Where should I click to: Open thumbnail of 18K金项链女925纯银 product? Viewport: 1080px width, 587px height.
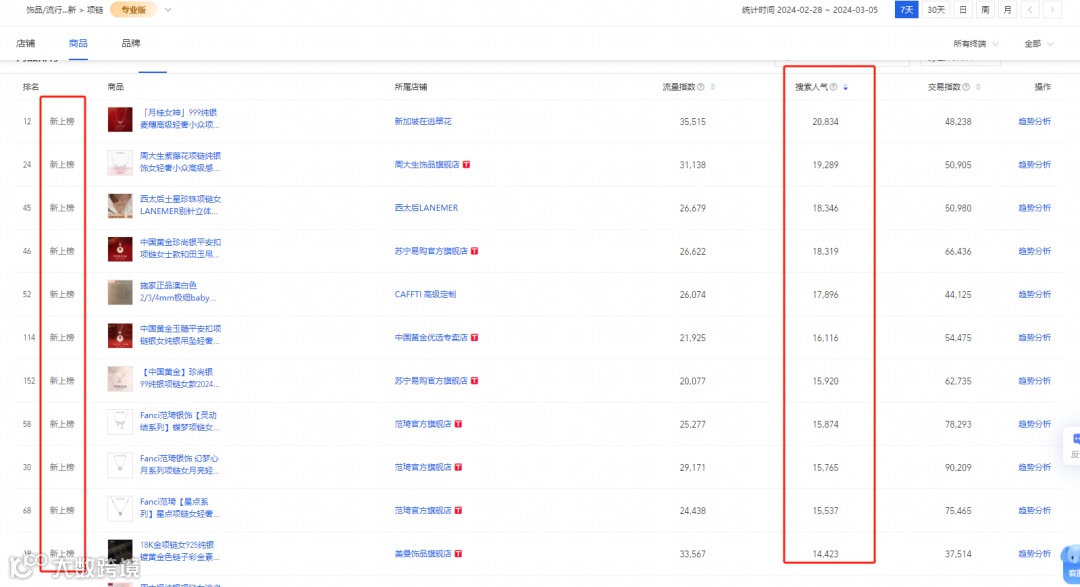(x=120, y=551)
